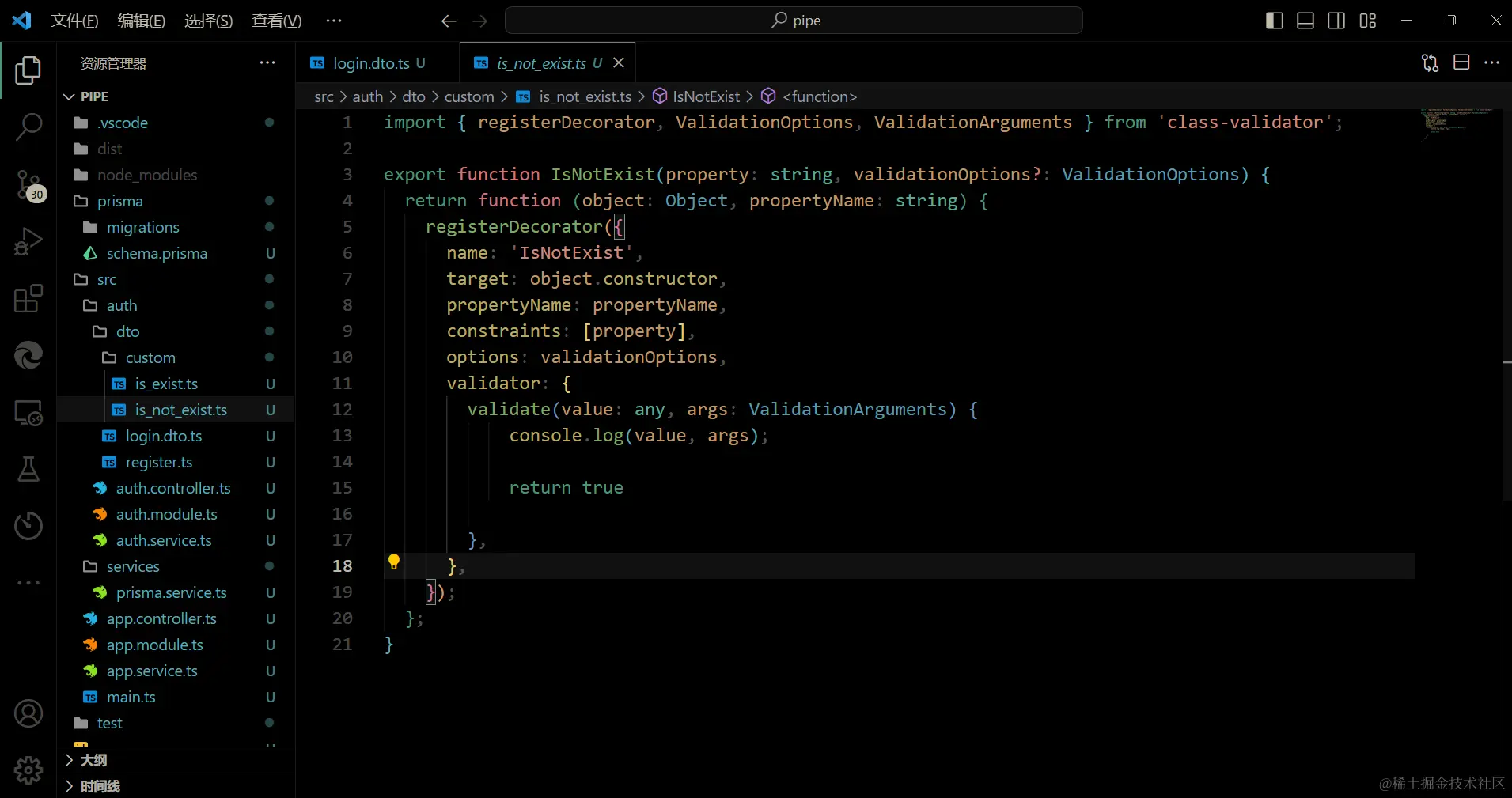Image resolution: width=1512 pixels, height=798 pixels.
Task: Open the 编辑(E) menu
Action: [141, 21]
